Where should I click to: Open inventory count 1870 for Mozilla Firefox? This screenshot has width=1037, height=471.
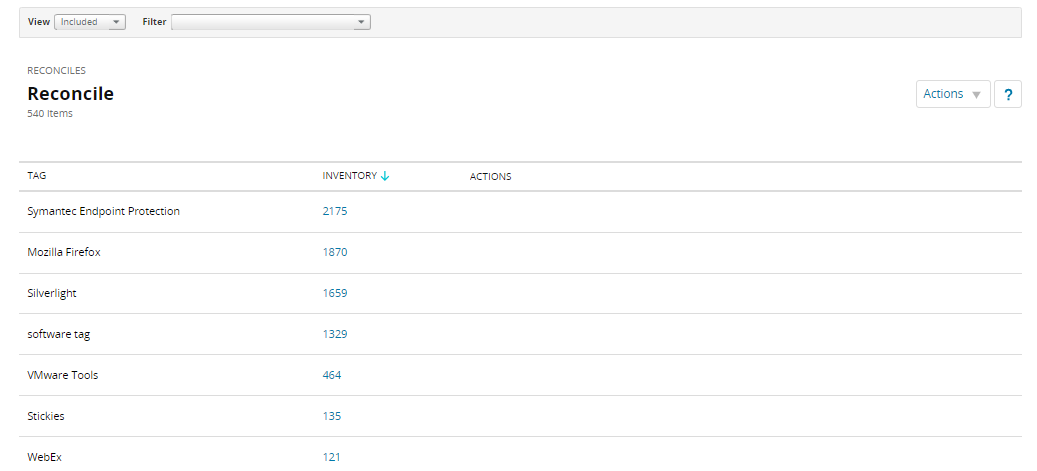coord(335,253)
